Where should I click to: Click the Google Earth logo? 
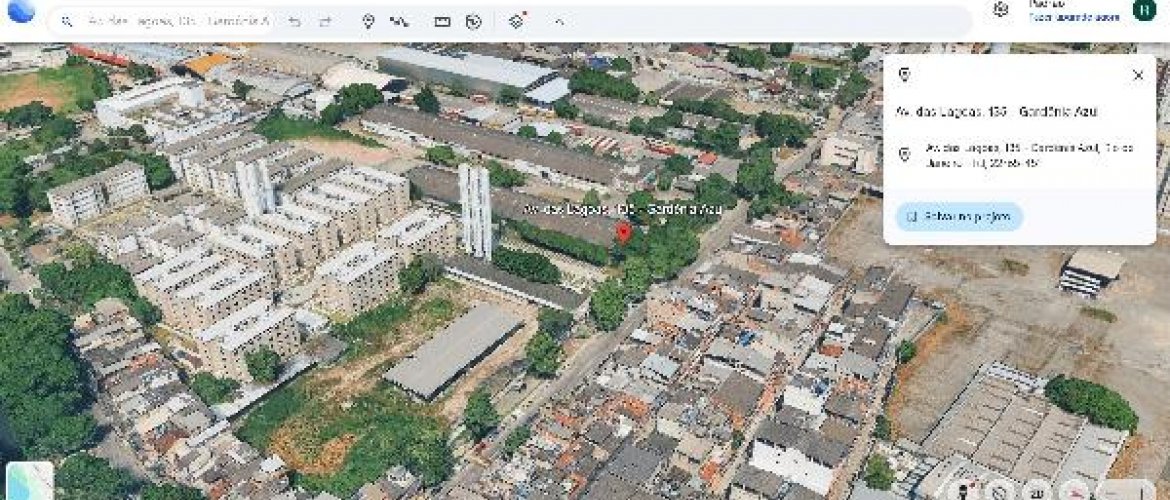(20, 10)
